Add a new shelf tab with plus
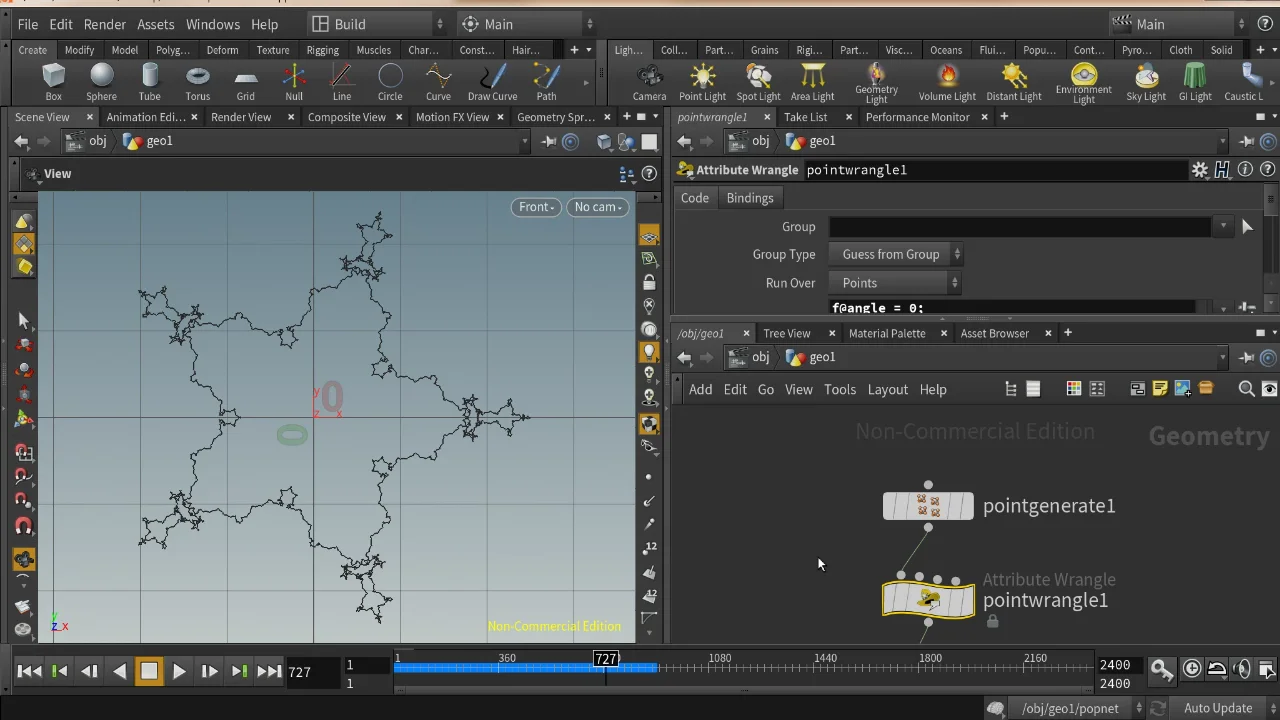The height and width of the screenshot is (720, 1280). (x=574, y=50)
